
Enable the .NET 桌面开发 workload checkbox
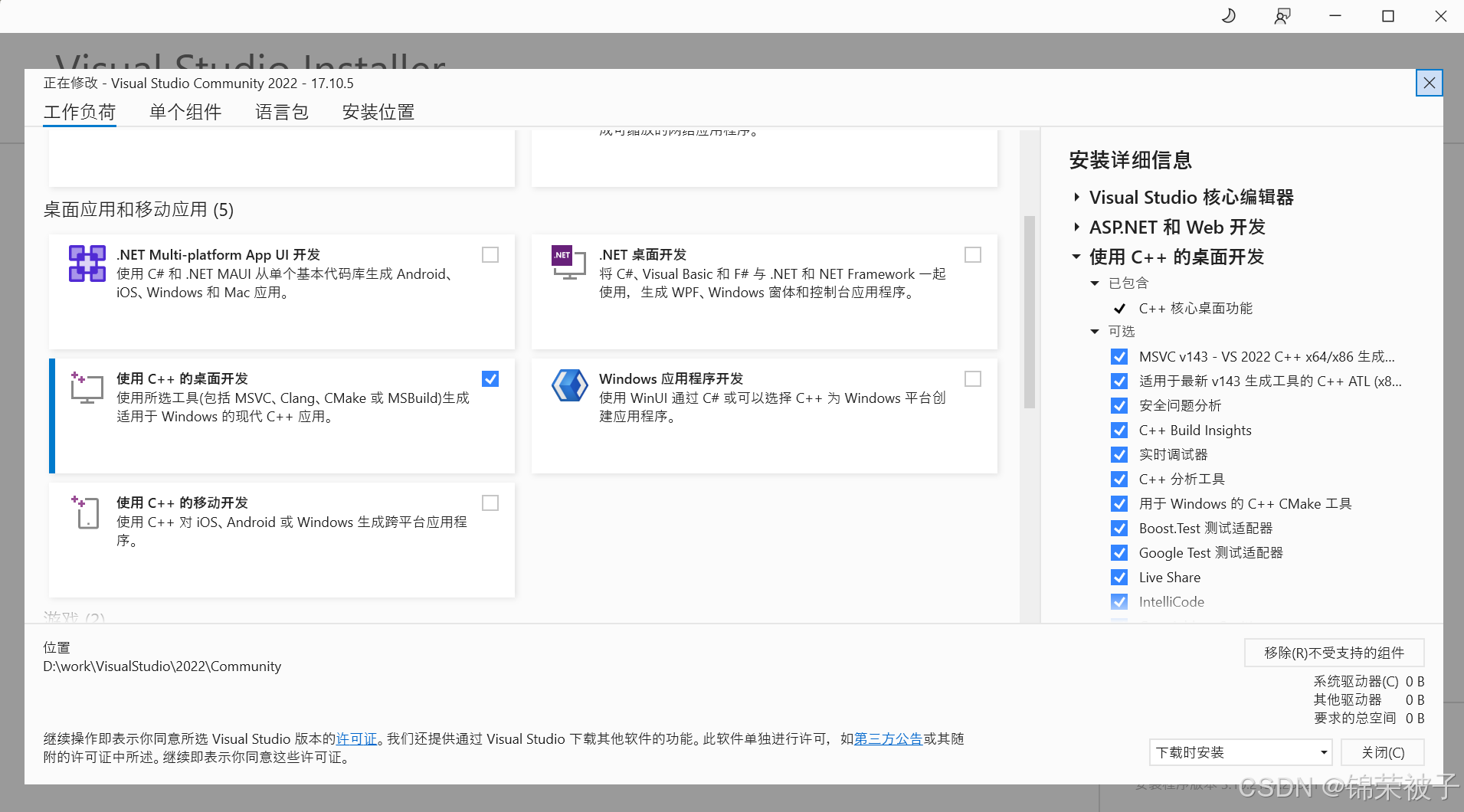(973, 255)
